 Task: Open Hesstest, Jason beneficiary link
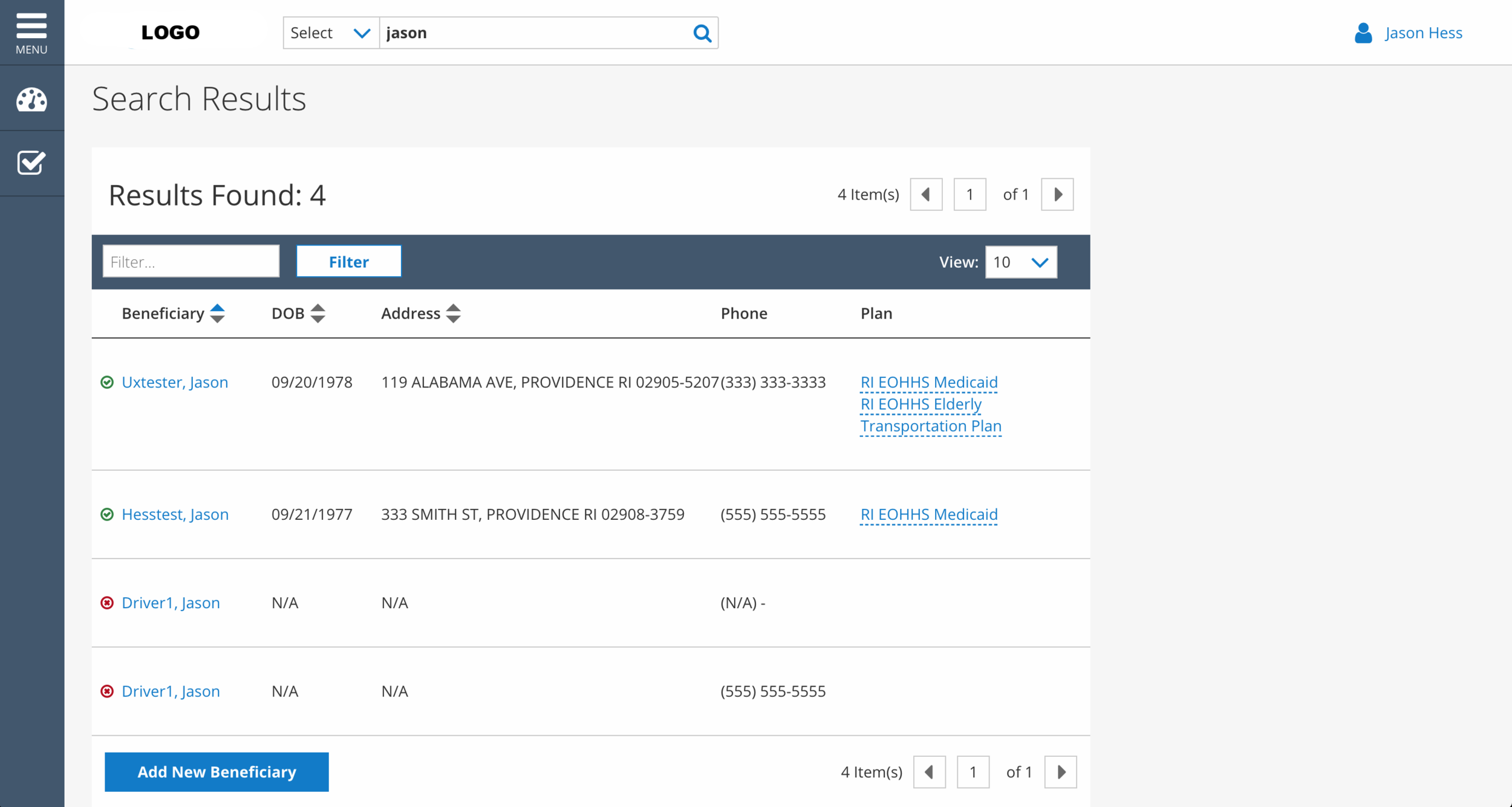coord(175,514)
